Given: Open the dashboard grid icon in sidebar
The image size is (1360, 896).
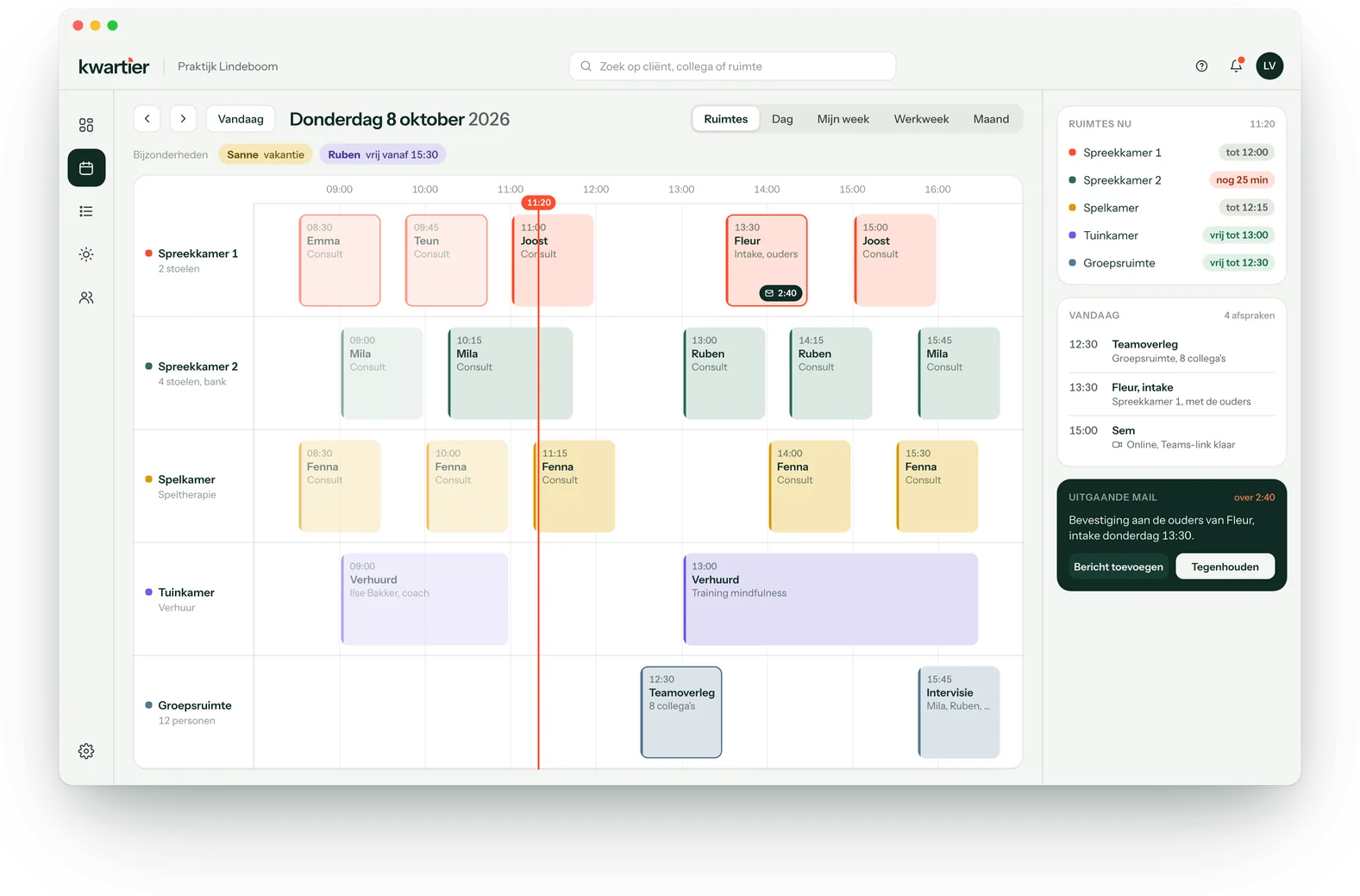Looking at the screenshot, I should [86, 125].
